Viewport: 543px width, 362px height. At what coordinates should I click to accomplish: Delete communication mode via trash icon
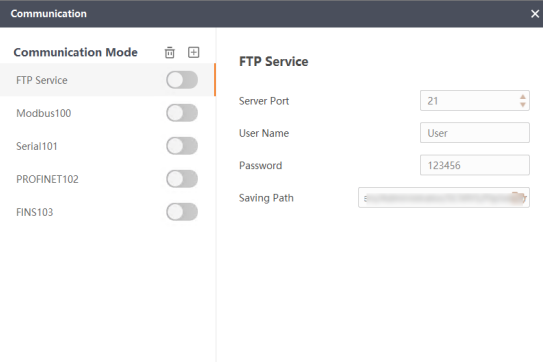point(170,52)
